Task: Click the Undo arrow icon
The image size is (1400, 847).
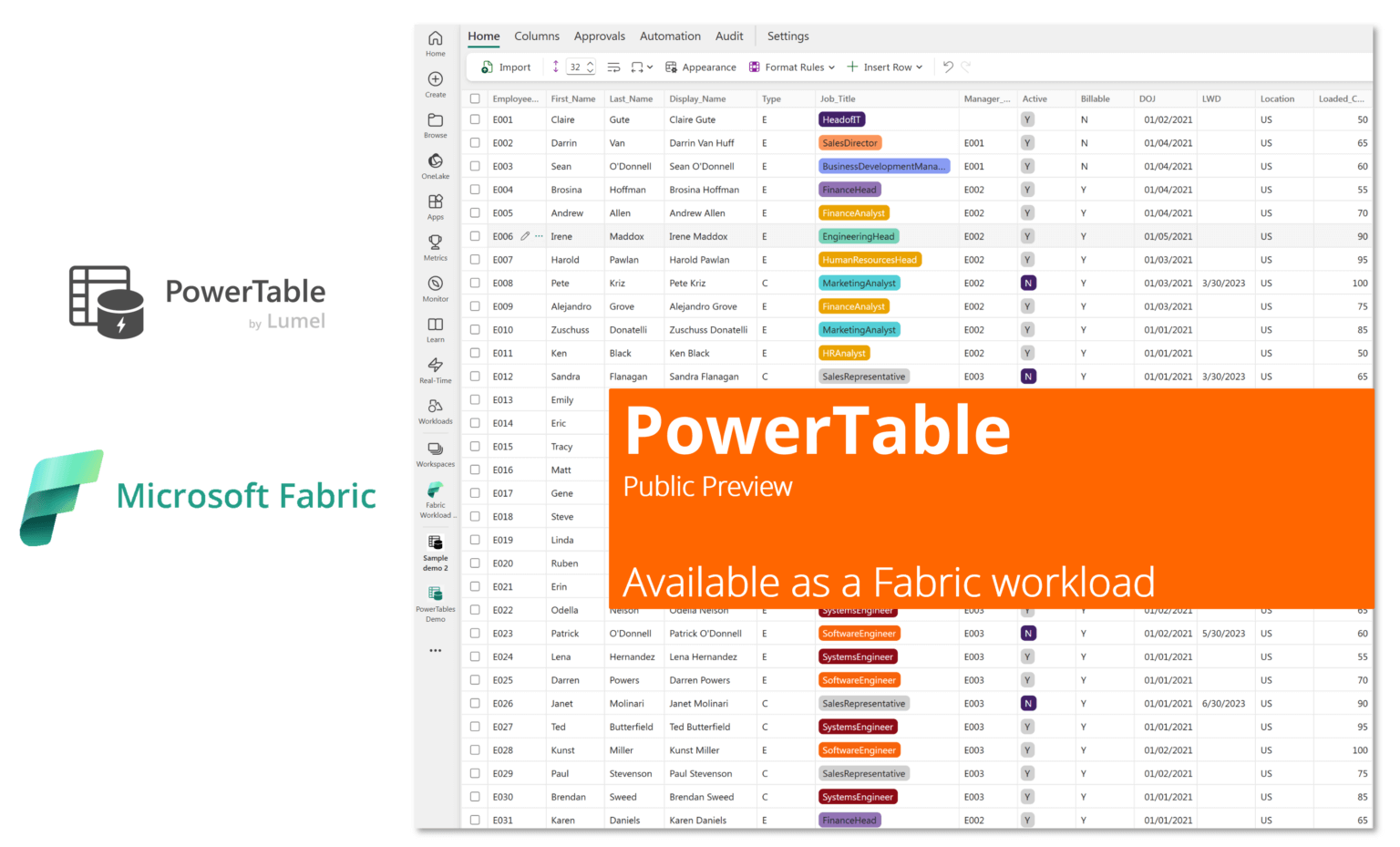Action: (x=947, y=67)
